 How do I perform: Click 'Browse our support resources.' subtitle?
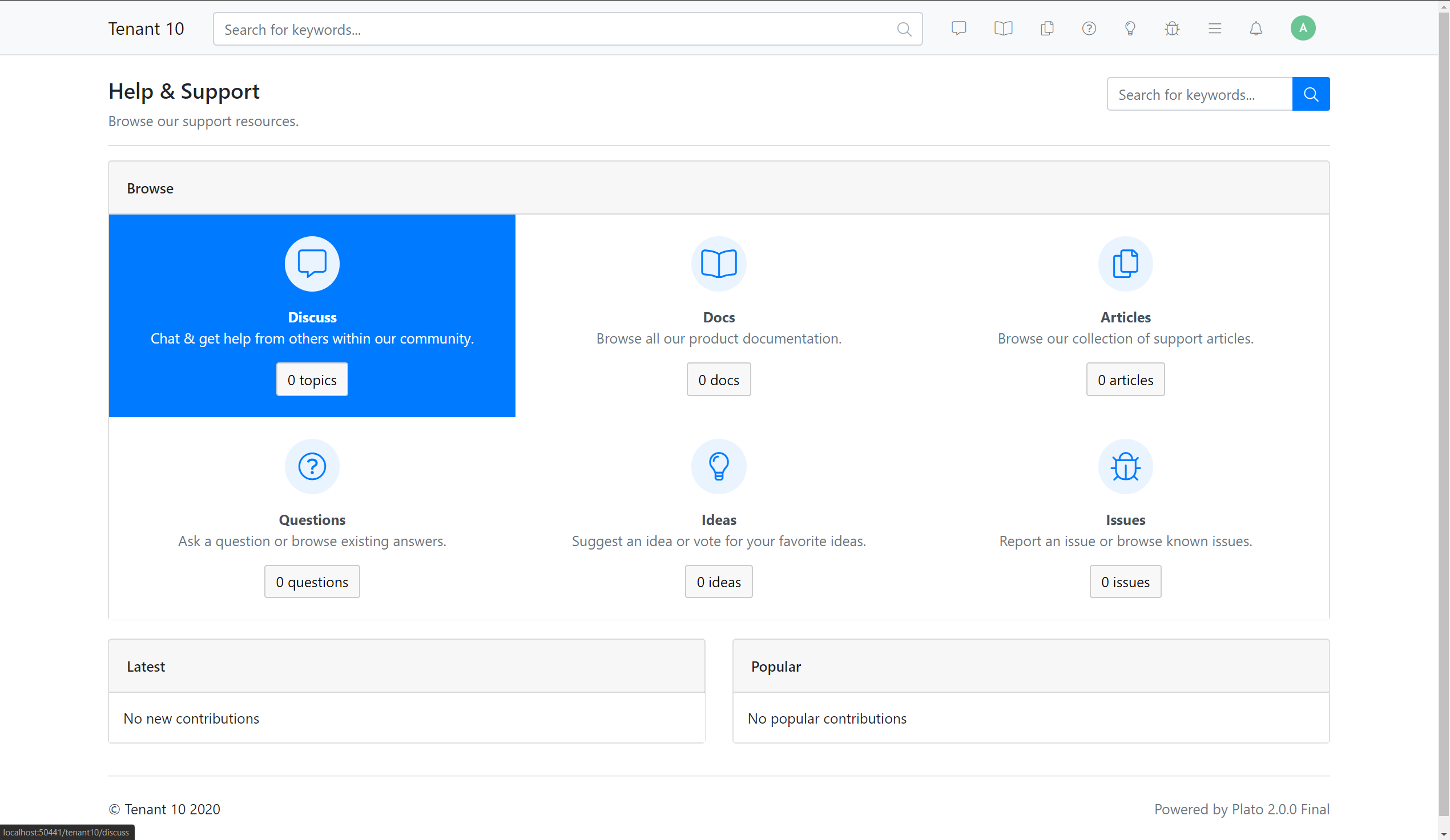click(x=203, y=122)
